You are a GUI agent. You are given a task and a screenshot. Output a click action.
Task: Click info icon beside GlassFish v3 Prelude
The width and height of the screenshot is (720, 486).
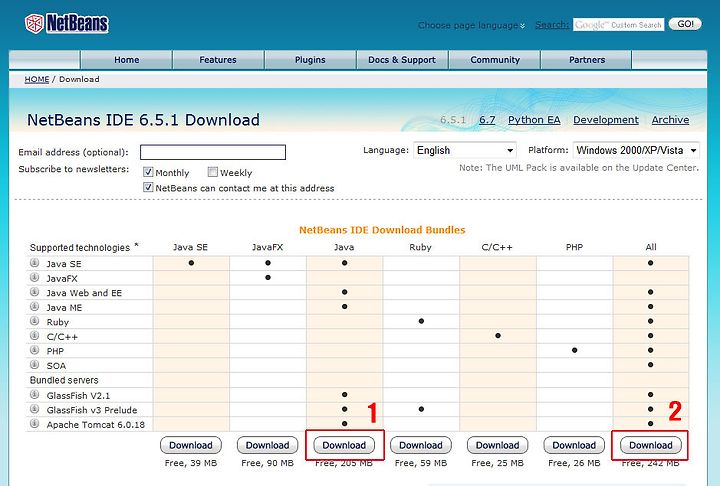[34, 409]
